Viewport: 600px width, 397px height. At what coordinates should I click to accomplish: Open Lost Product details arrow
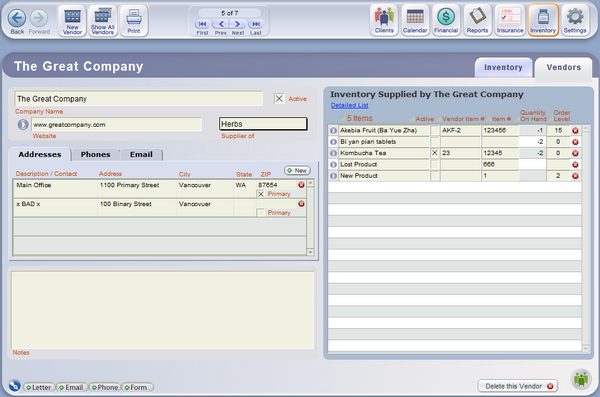(333, 165)
